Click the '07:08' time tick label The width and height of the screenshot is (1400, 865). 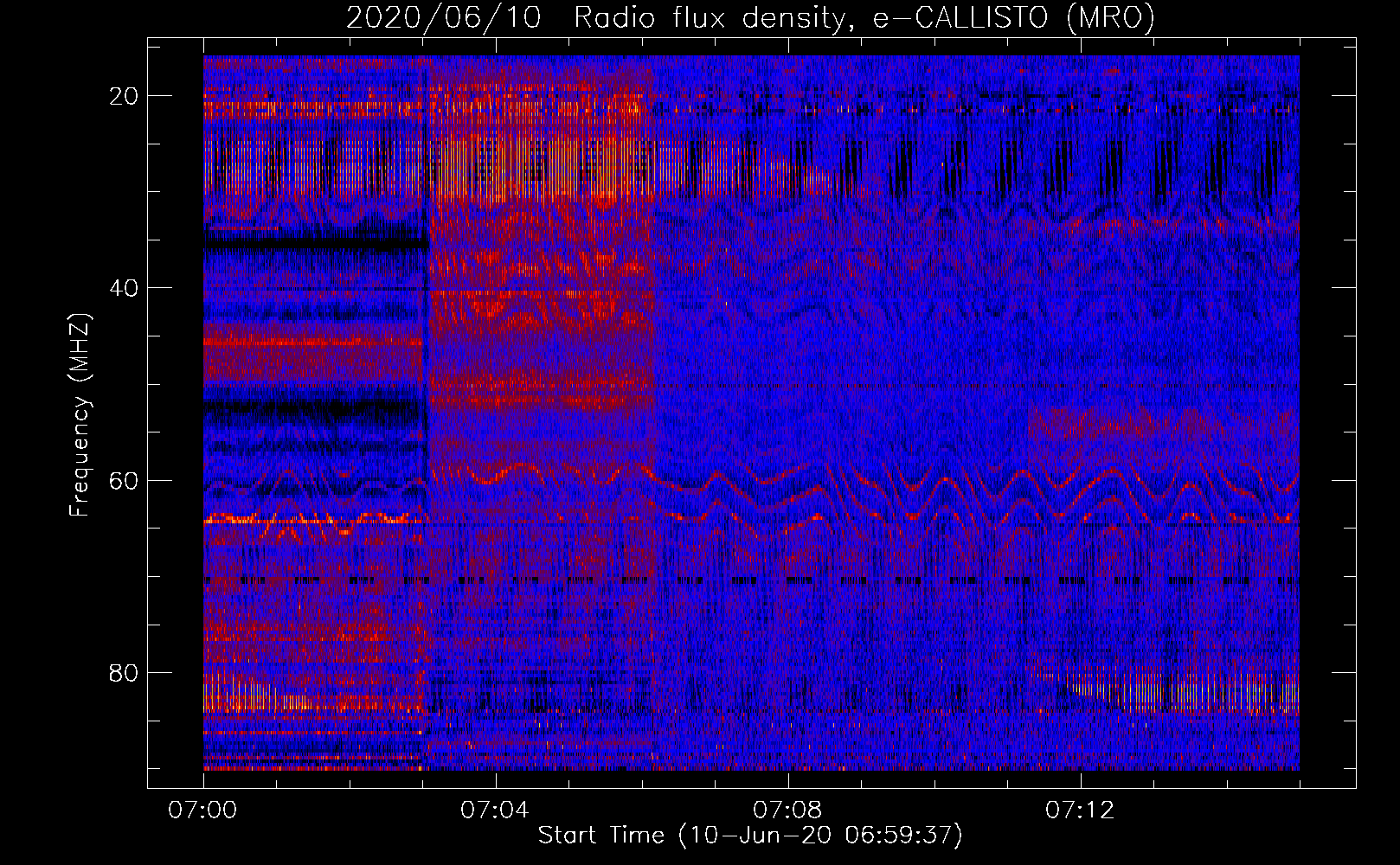point(787,811)
